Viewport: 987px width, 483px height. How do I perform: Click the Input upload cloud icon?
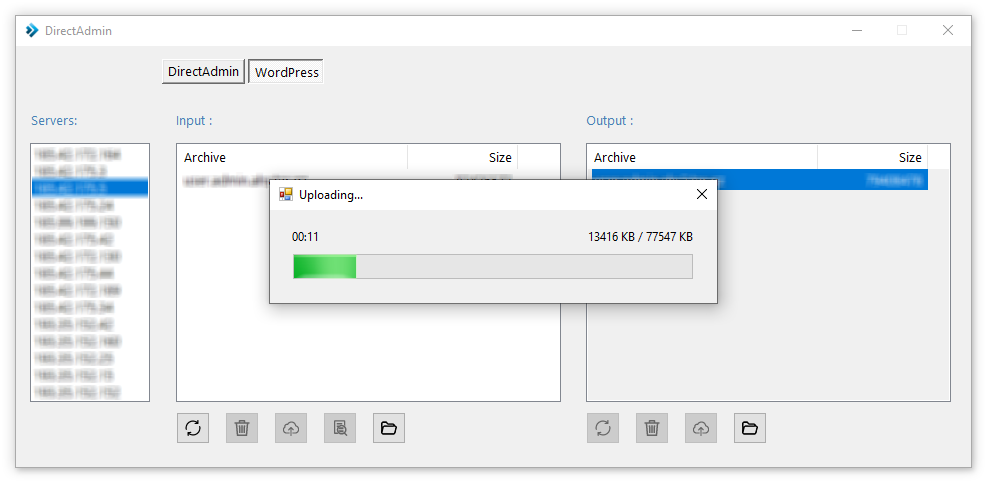pos(291,428)
